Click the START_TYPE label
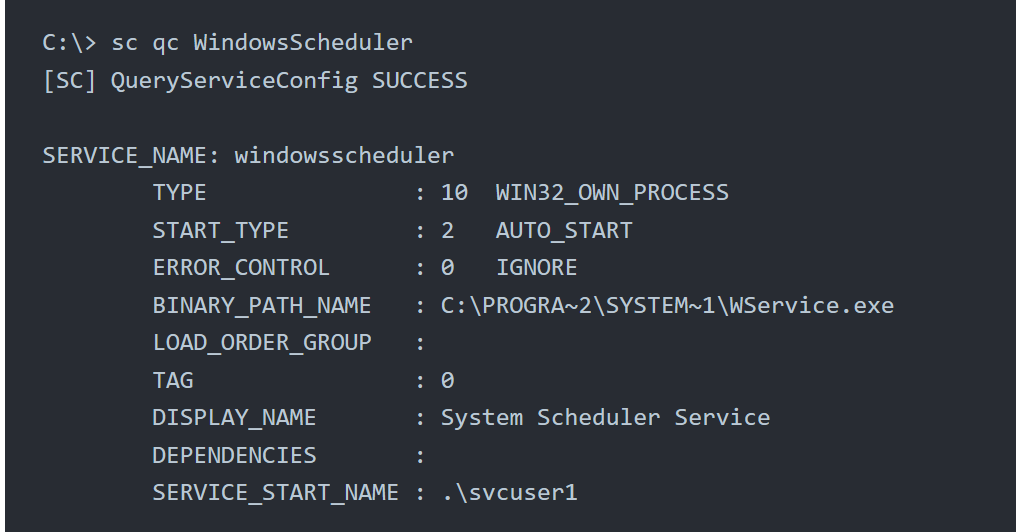 coord(220,231)
